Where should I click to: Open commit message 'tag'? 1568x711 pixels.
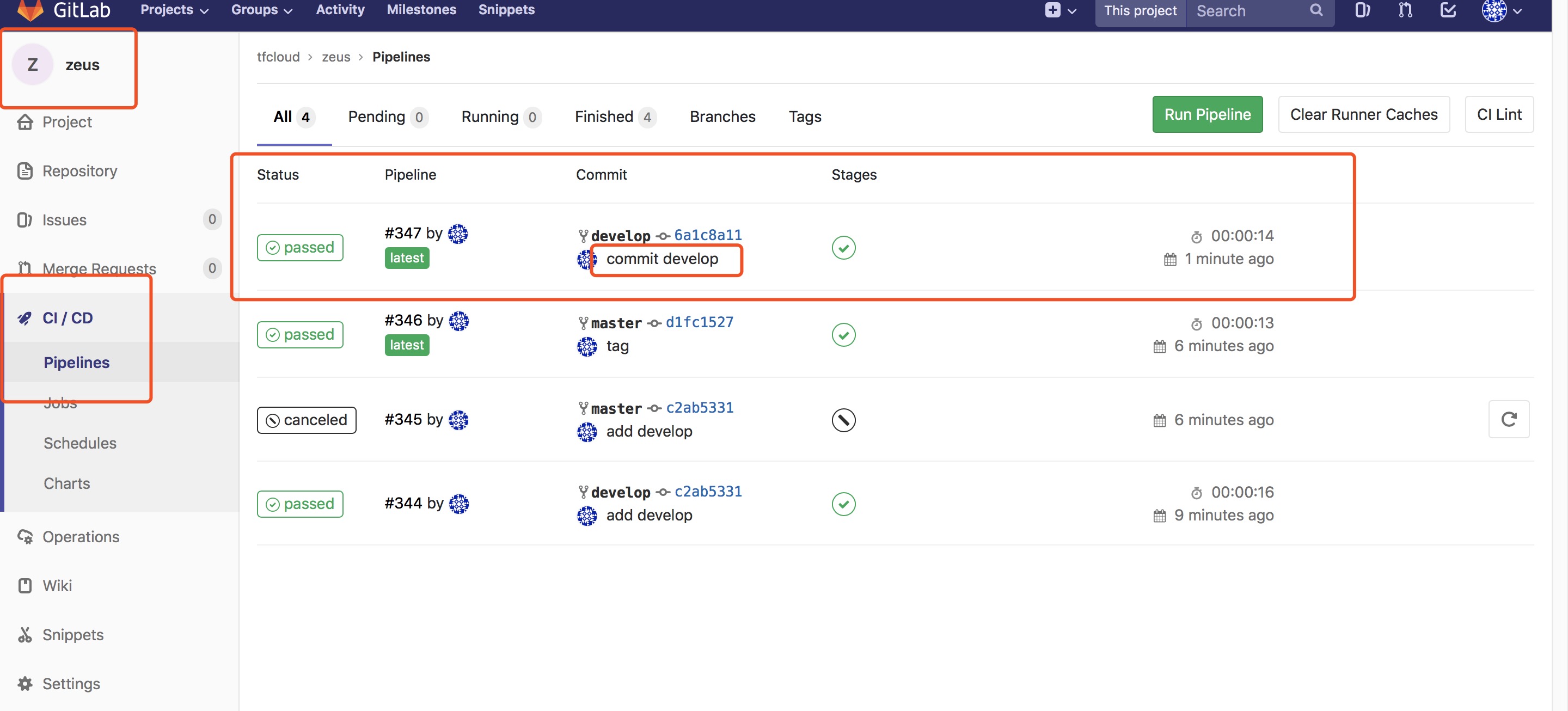point(617,346)
